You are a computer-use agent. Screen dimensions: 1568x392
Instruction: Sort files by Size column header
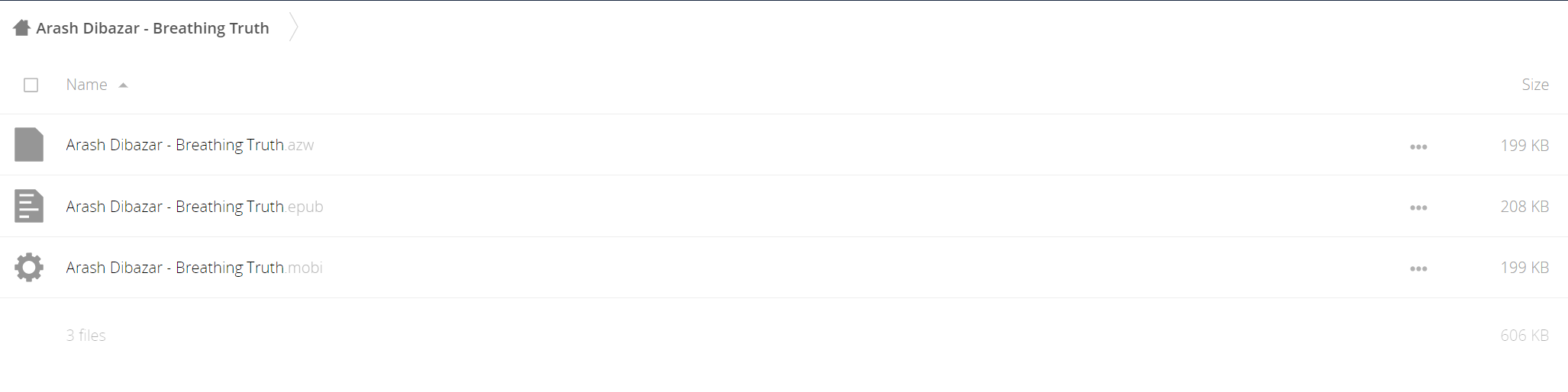[1534, 85]
